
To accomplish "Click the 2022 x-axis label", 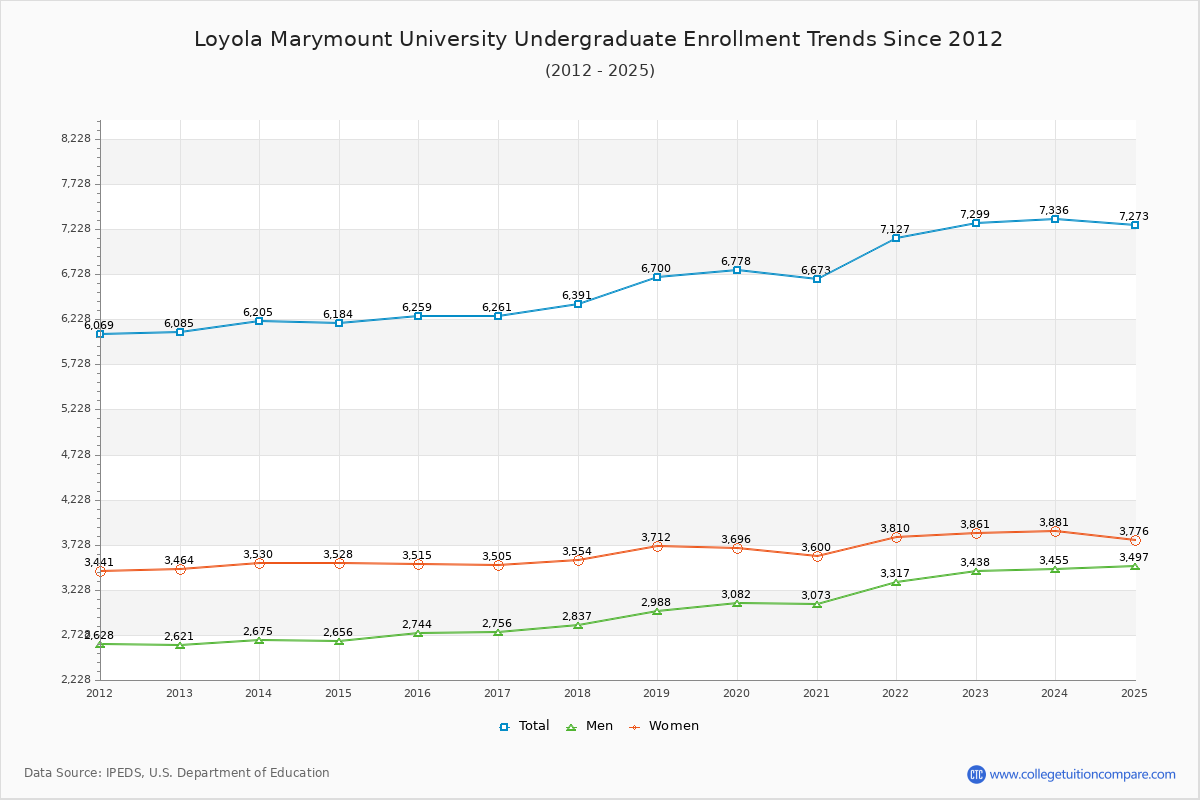I will [x=896, y=693].
